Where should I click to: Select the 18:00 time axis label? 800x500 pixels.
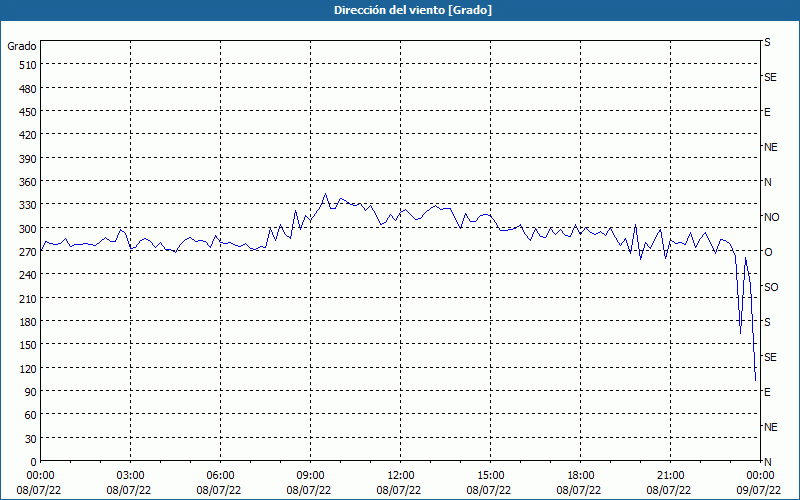click(x=581, y=476)
